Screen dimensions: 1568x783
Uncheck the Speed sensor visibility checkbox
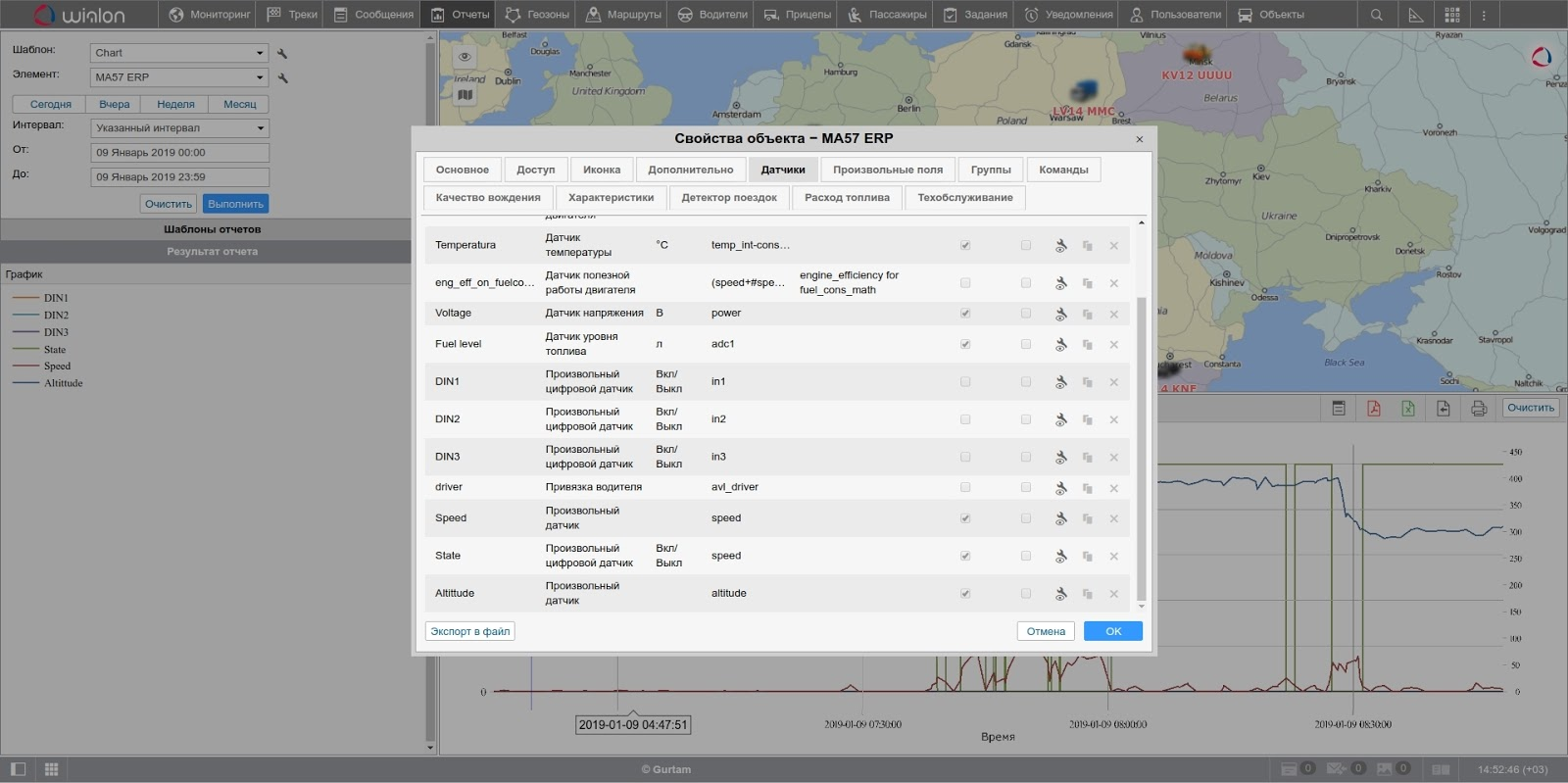[x=965, y=518]
